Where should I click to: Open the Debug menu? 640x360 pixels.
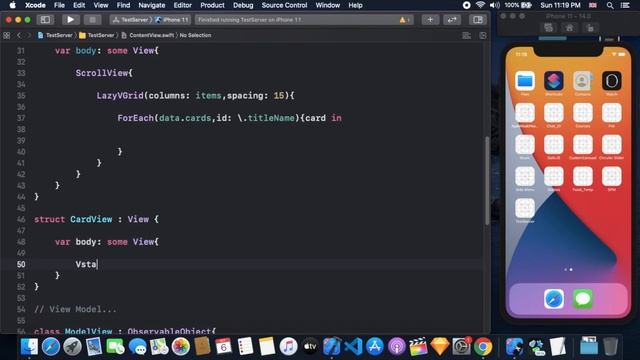243,5
